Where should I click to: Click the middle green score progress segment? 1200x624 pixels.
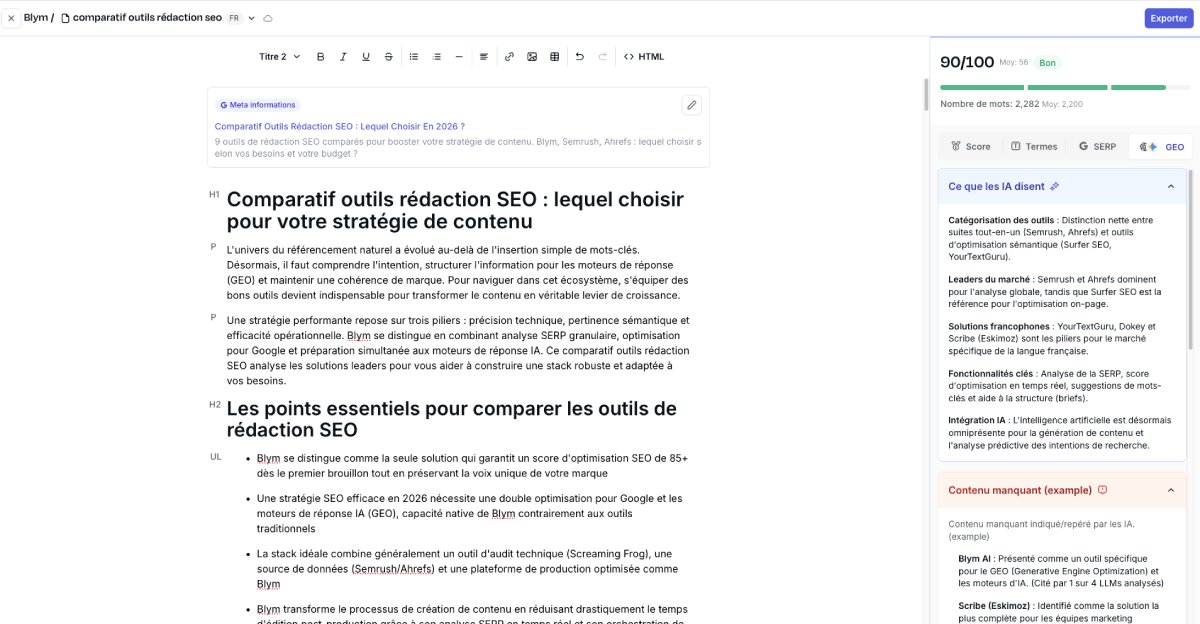[x=1066, y=87]
